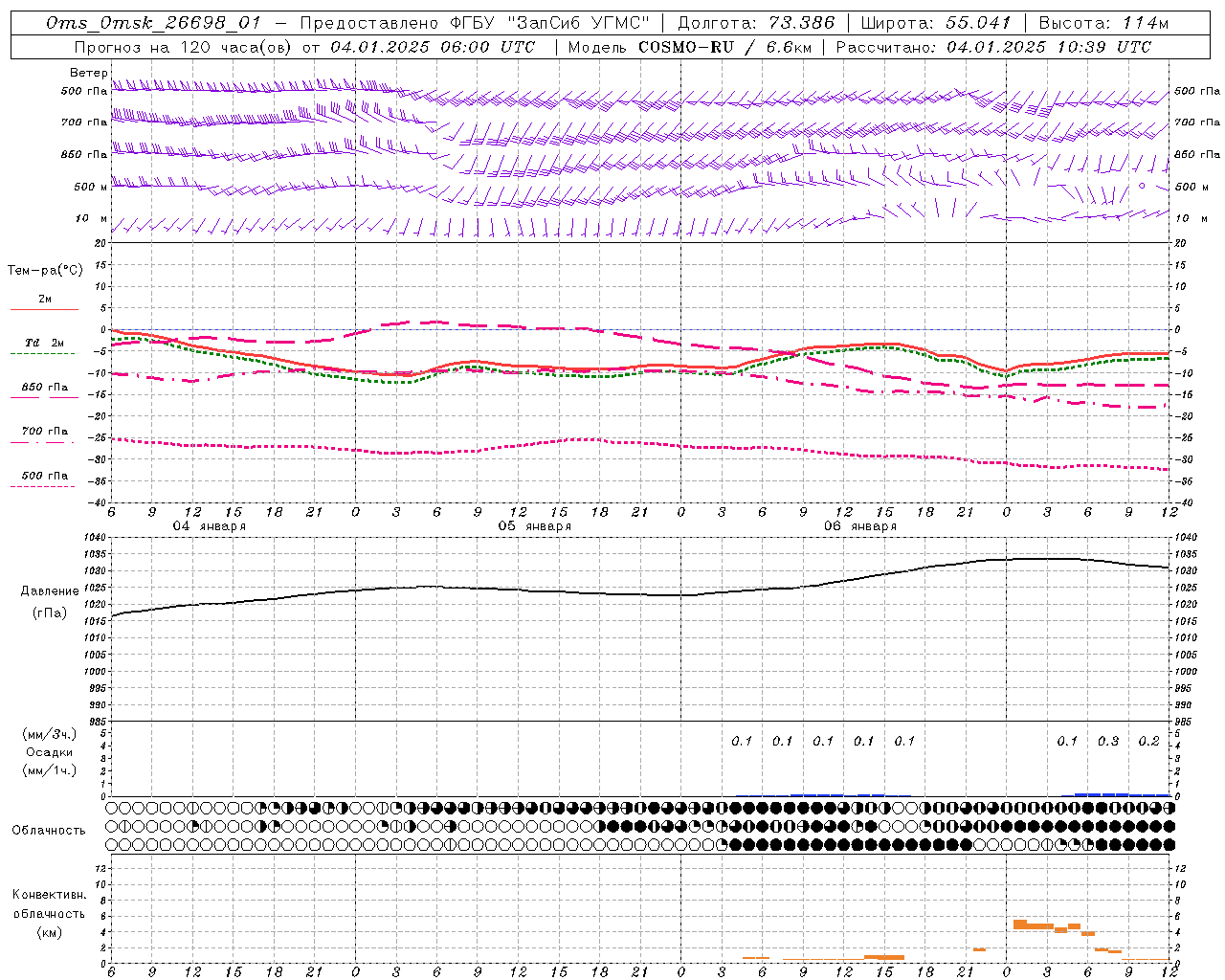Click the Давление panel label
The height and width of the screenshot is (980, 1225).
49,591
